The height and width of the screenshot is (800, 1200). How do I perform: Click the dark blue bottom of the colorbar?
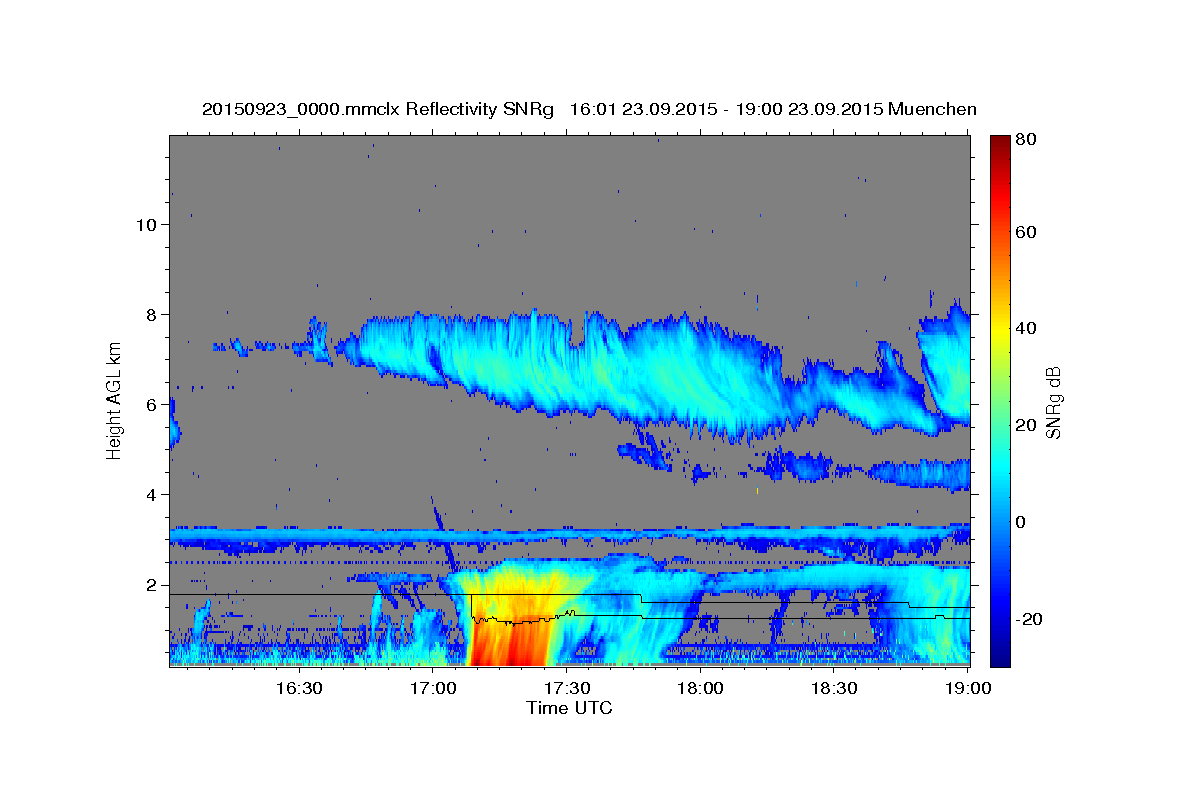pyautogui.click(x=1000, y=655)
